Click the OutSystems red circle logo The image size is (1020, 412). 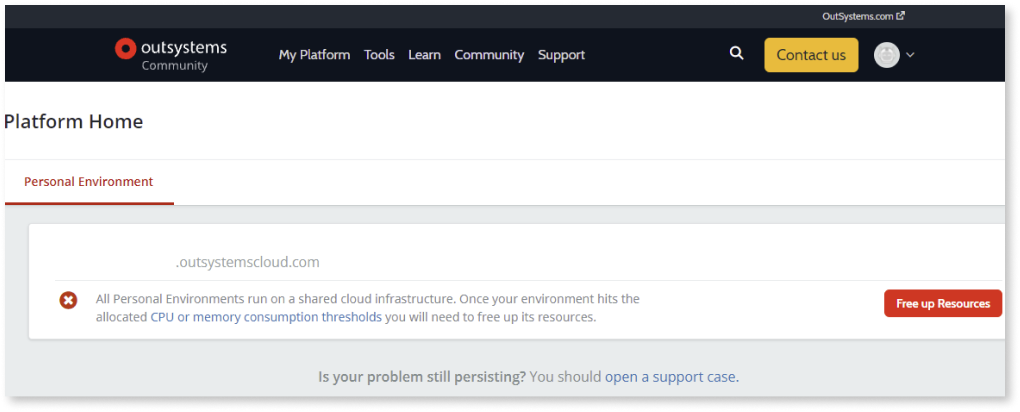point(125,48)
